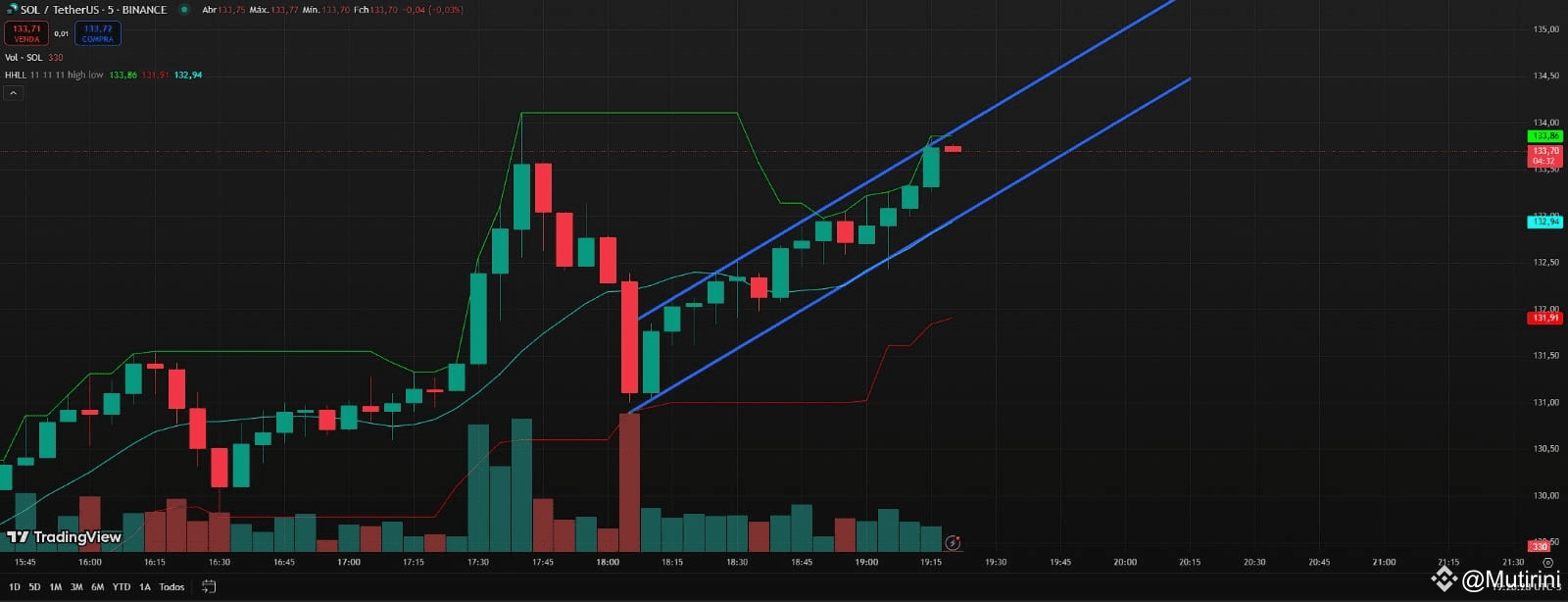
Task: Click the cyan 132,94 price axis label
Action: click(x=1545, y=222)
